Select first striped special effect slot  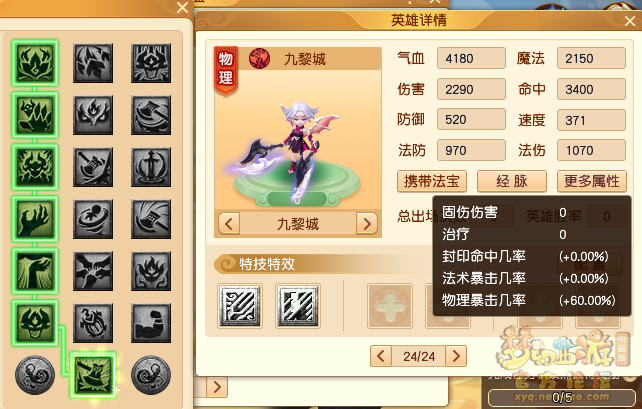(240, 306)
